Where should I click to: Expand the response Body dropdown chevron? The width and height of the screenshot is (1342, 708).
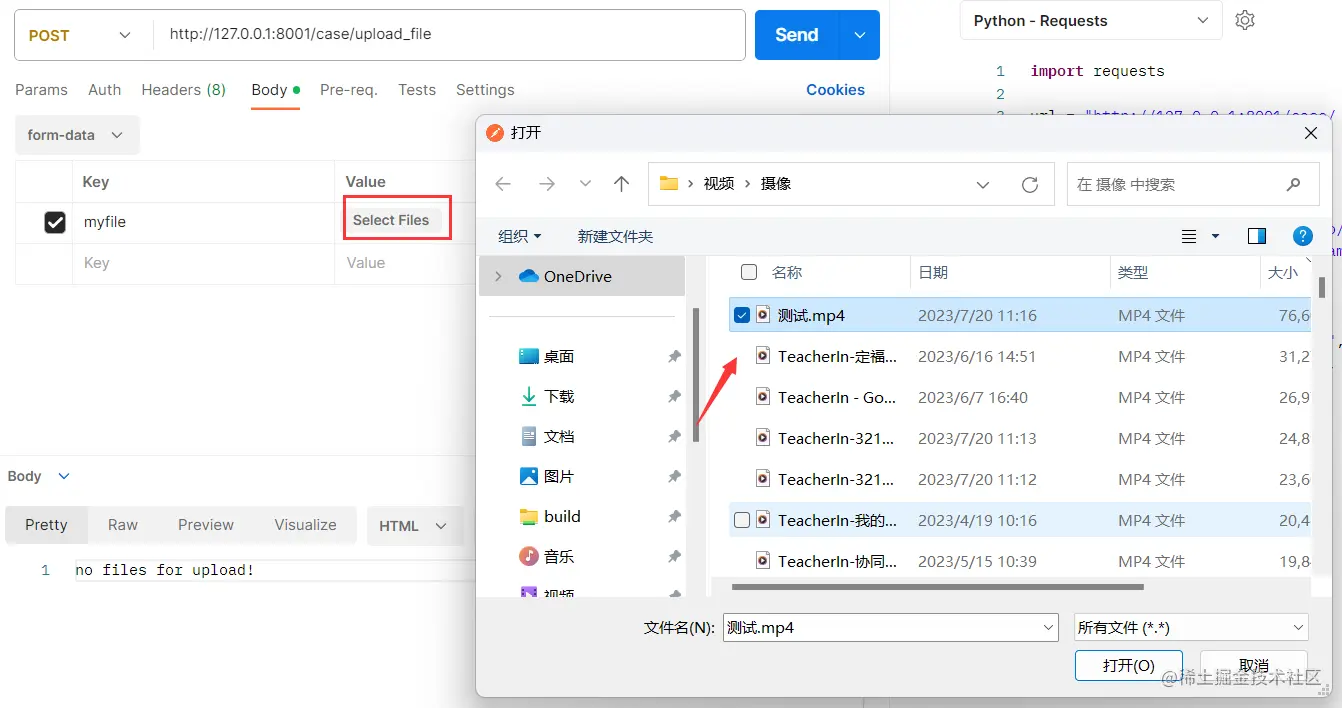[64, 476]
